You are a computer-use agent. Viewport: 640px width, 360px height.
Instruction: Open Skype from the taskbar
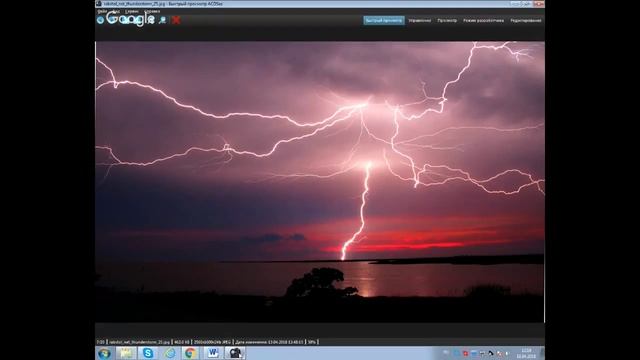[148, 353]
